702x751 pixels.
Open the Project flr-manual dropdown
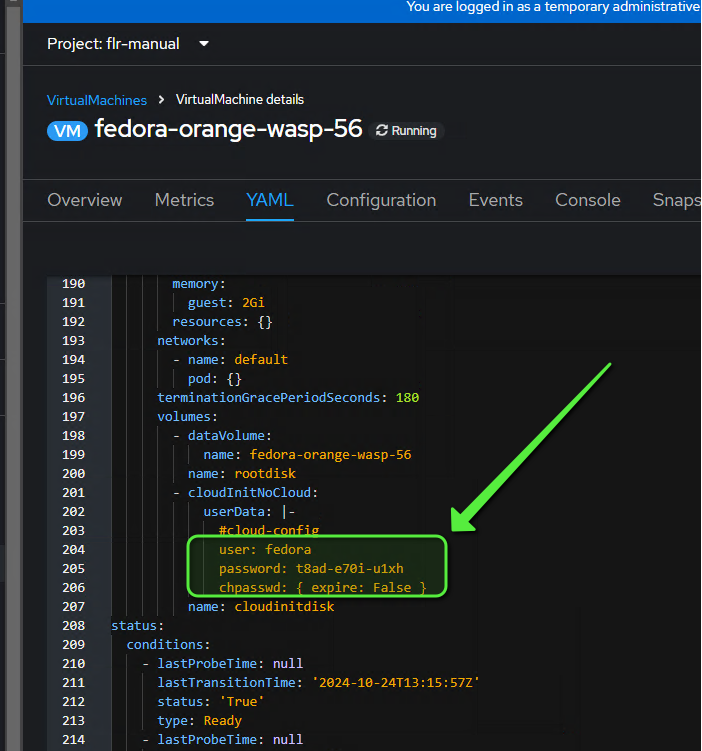point(128,44)
